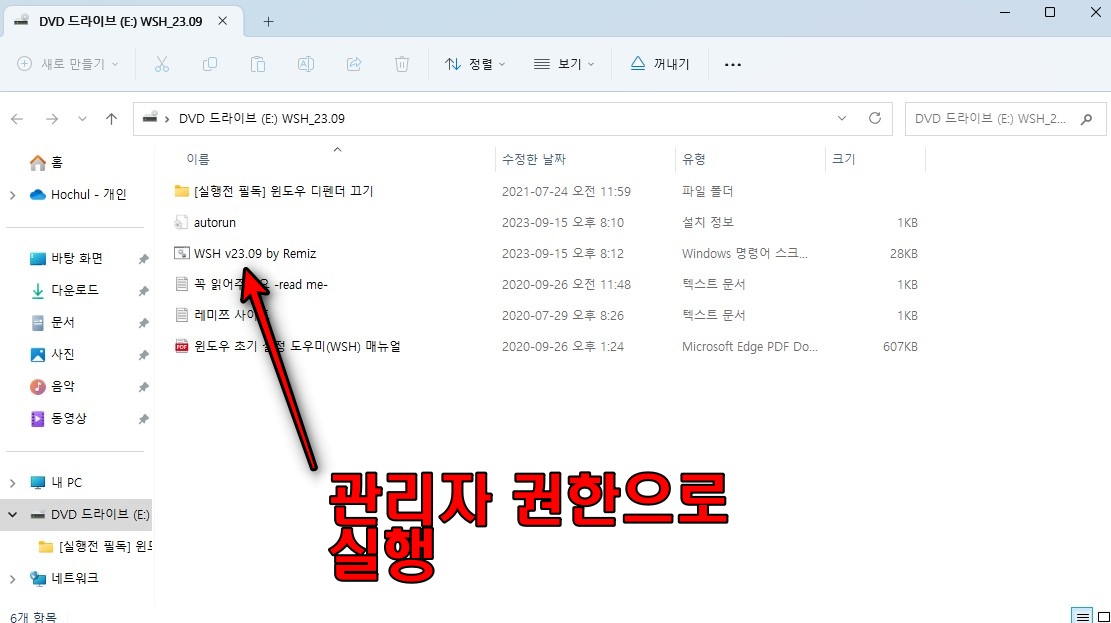Open 바탕 화면 quick access folder
Viewport: 1111px width, 623px height.
[67, 259]
